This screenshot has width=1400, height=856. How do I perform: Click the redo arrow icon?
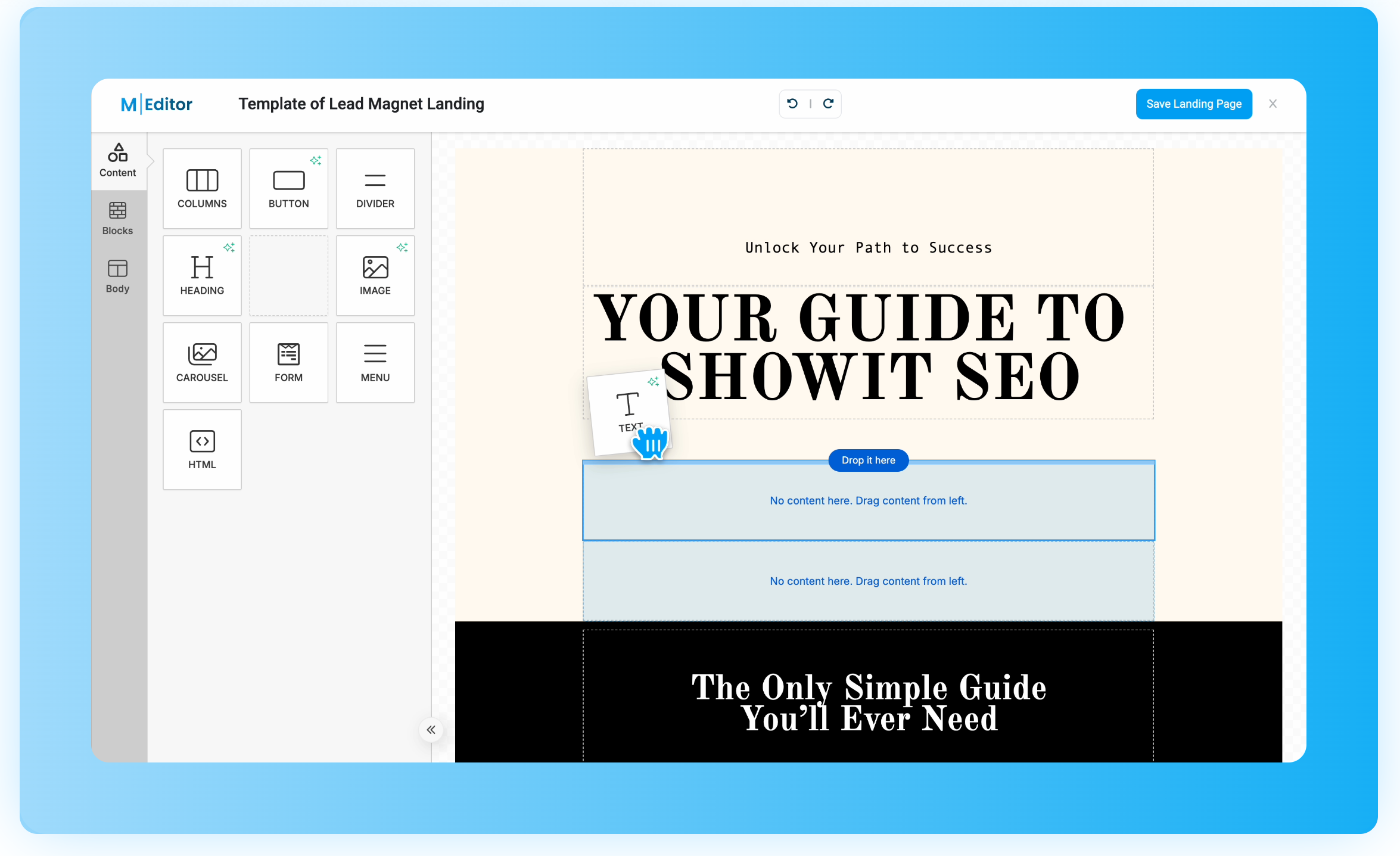pos(828,104)
